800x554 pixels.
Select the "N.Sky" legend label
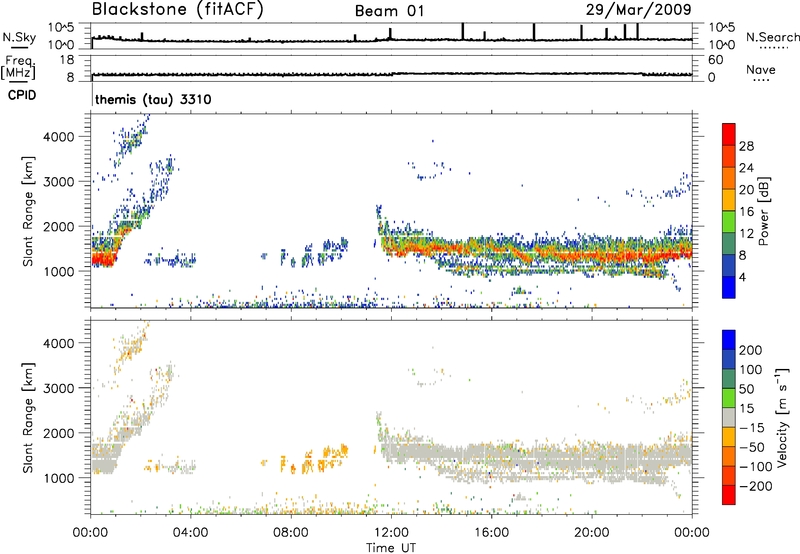tap(19, 37)
